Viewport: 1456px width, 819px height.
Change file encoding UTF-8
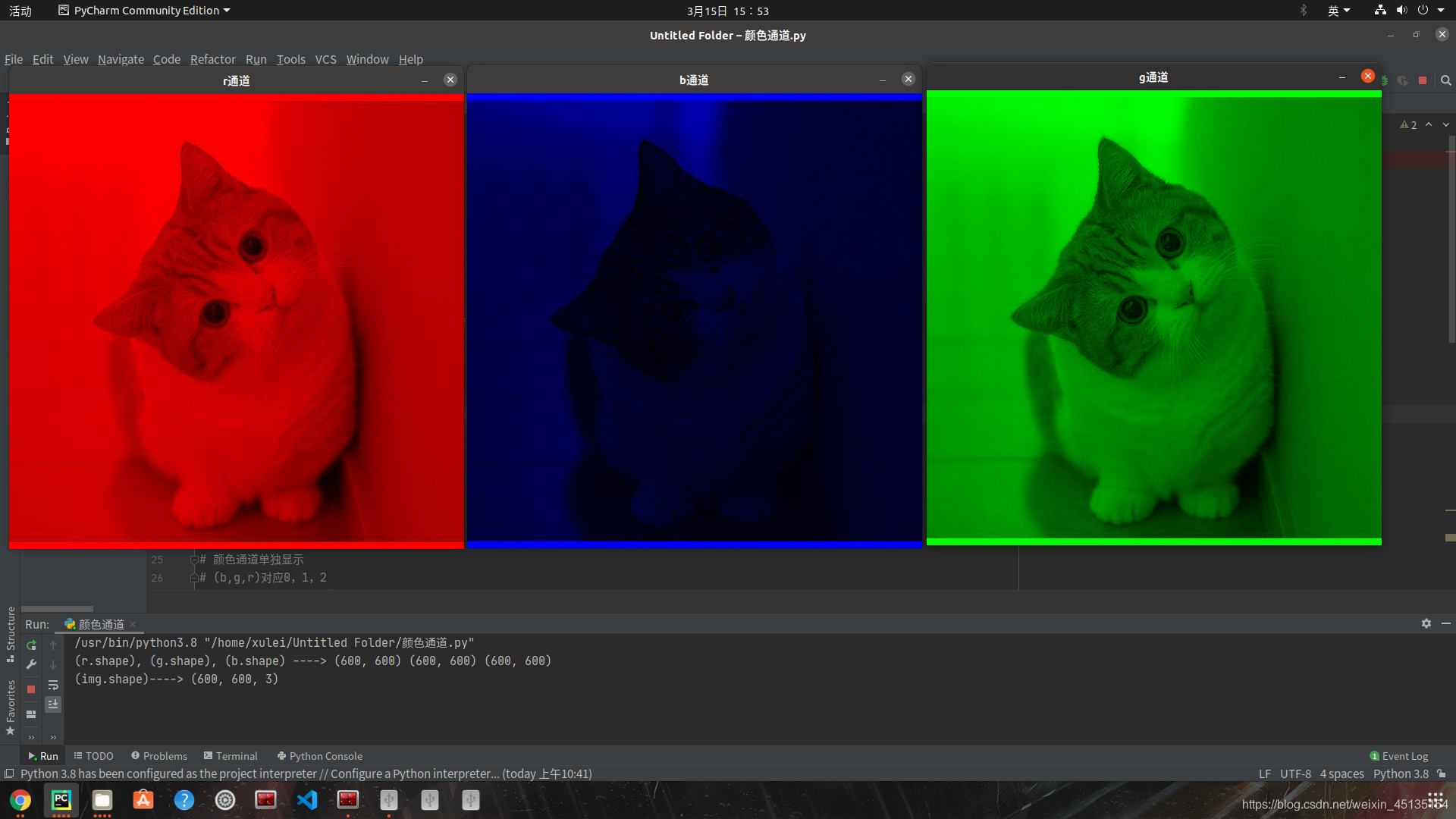[x=1295, y=773]
